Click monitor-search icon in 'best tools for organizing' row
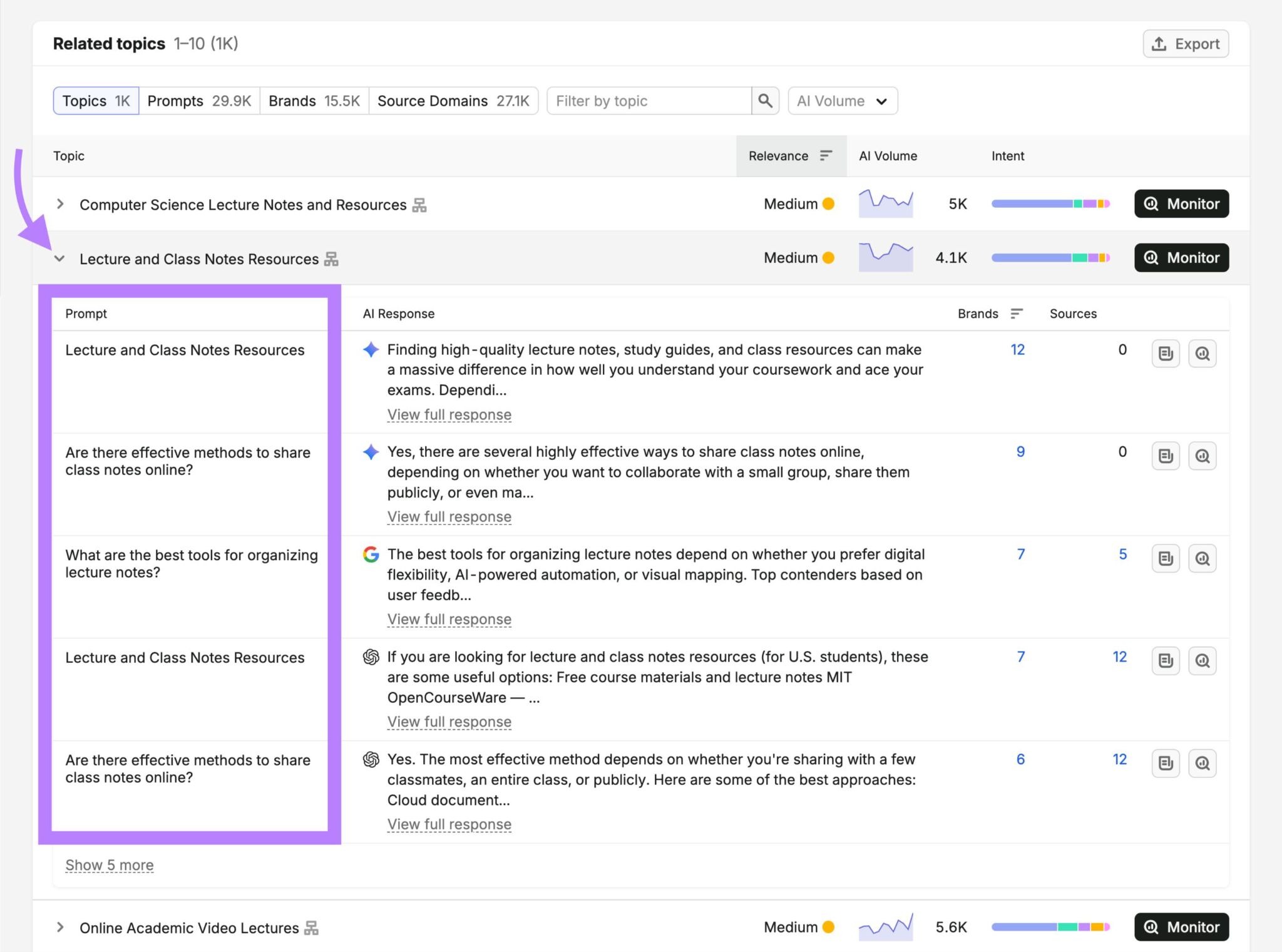 (1203, 558)
